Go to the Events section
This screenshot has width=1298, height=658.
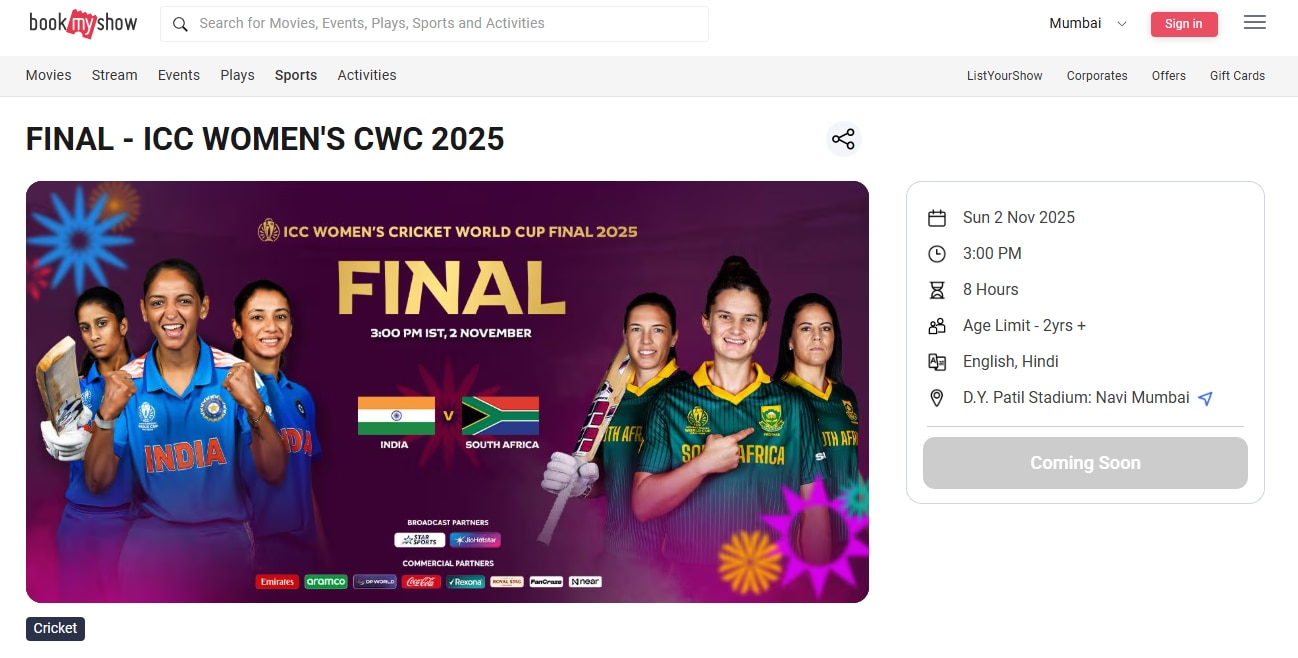point(179,75)
